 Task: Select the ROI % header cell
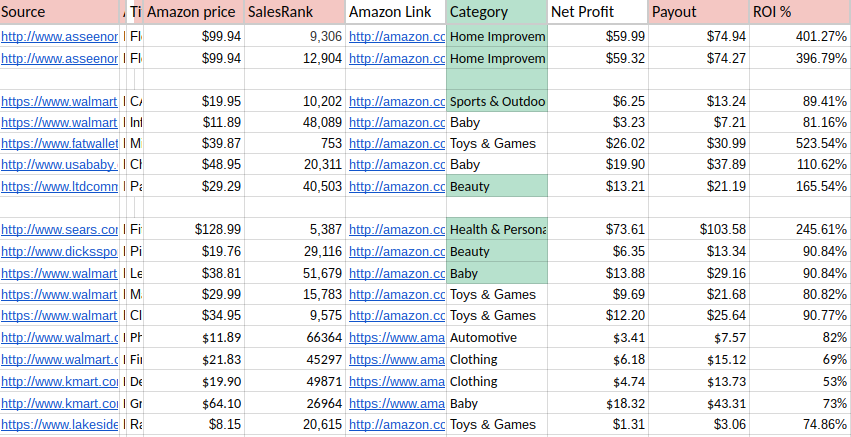coord(800,13)
